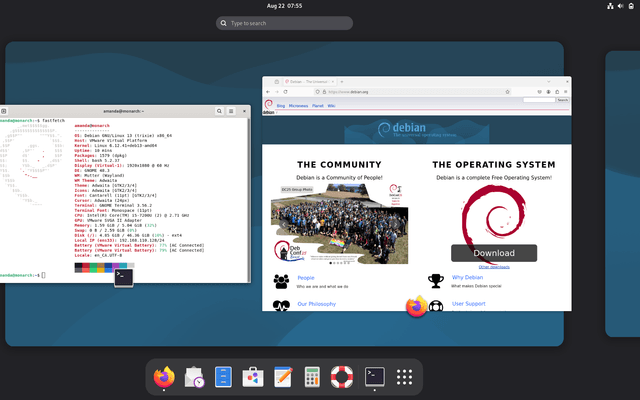Screen dimensions: 640x400
Task: Open the Wiki link
Action: pos(331,106)
